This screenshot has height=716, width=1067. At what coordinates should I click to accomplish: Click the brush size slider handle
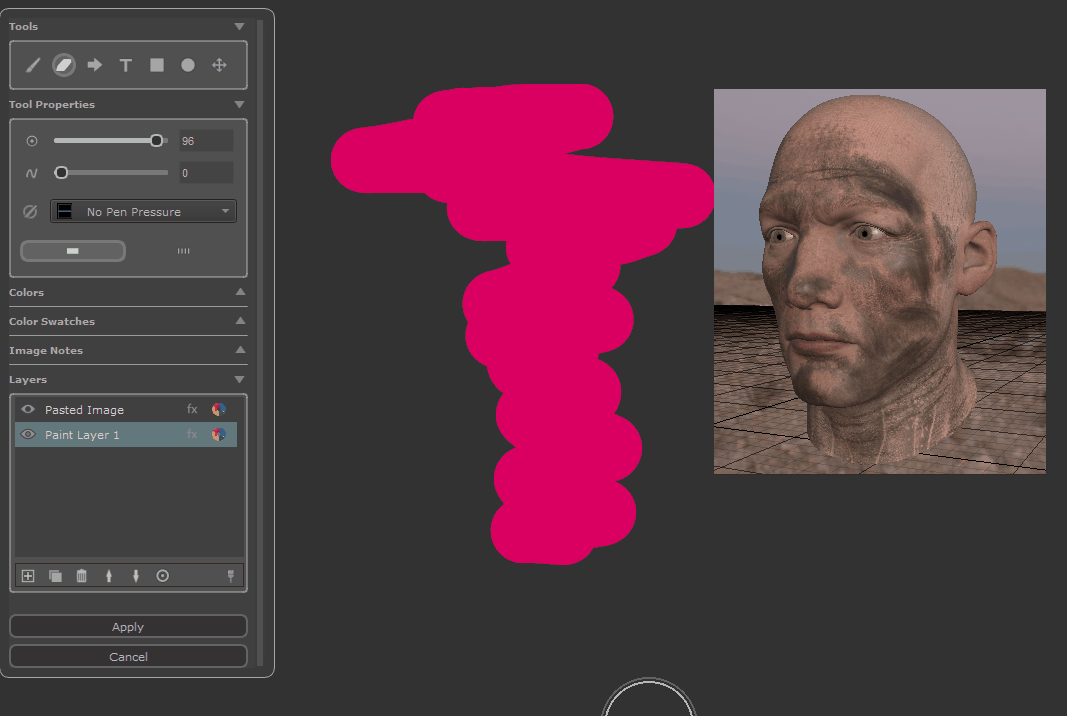pos(157,141)
